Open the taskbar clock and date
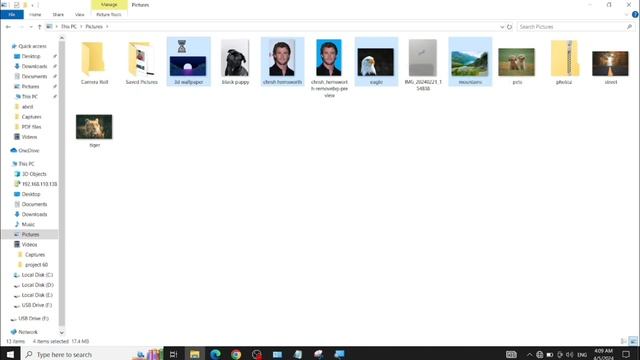This screenshot has width=640, height=360. pos(604,354)
